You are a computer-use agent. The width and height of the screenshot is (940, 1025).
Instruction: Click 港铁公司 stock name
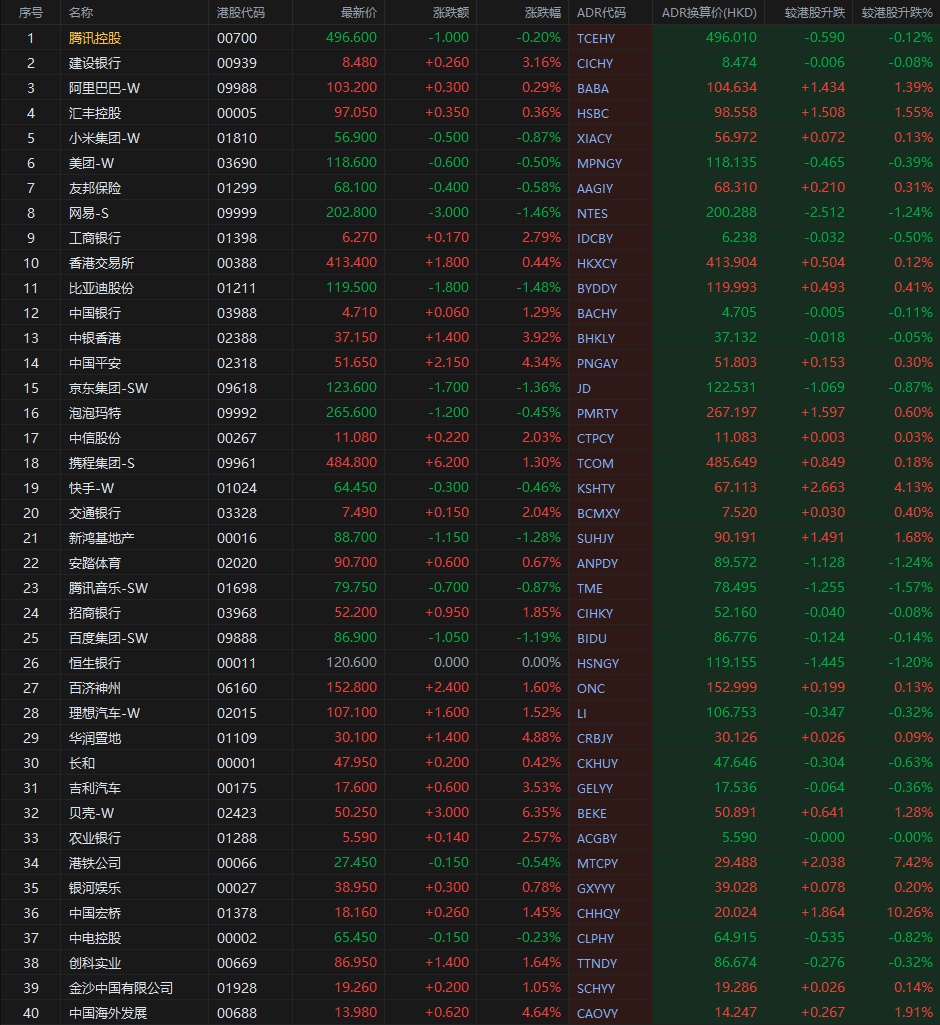(x=95, y=863)
